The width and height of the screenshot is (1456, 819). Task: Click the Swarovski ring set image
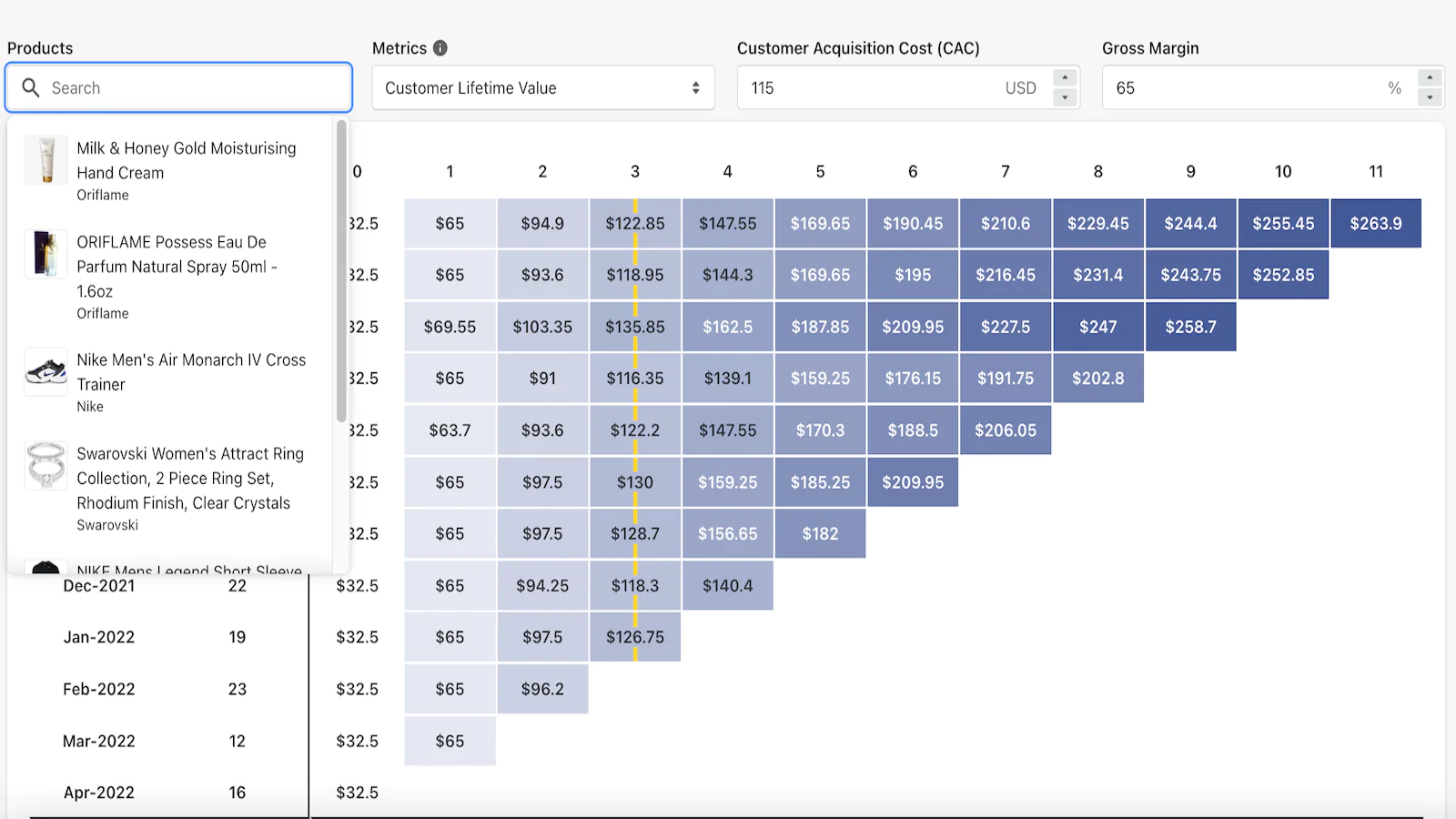(x=45, y=465)
